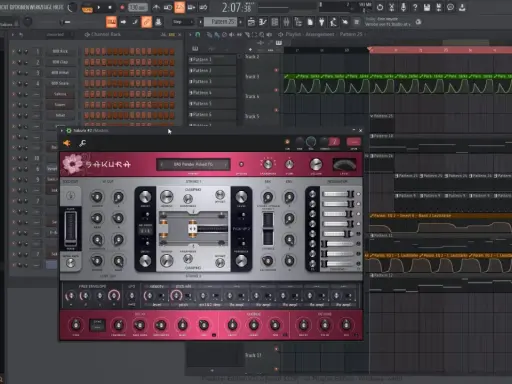Select previous Sakura preset arrow
This screenshot has width=512, height=384.
point(161,164)
